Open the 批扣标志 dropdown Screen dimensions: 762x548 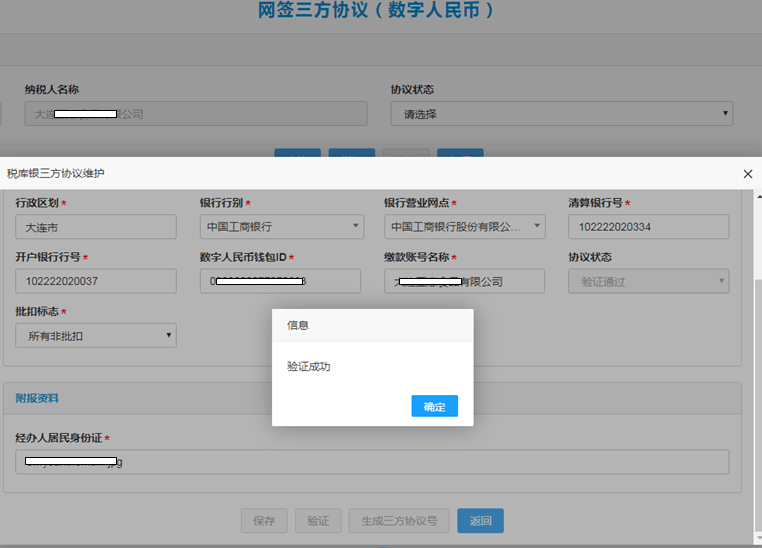[x=96, y=336]
